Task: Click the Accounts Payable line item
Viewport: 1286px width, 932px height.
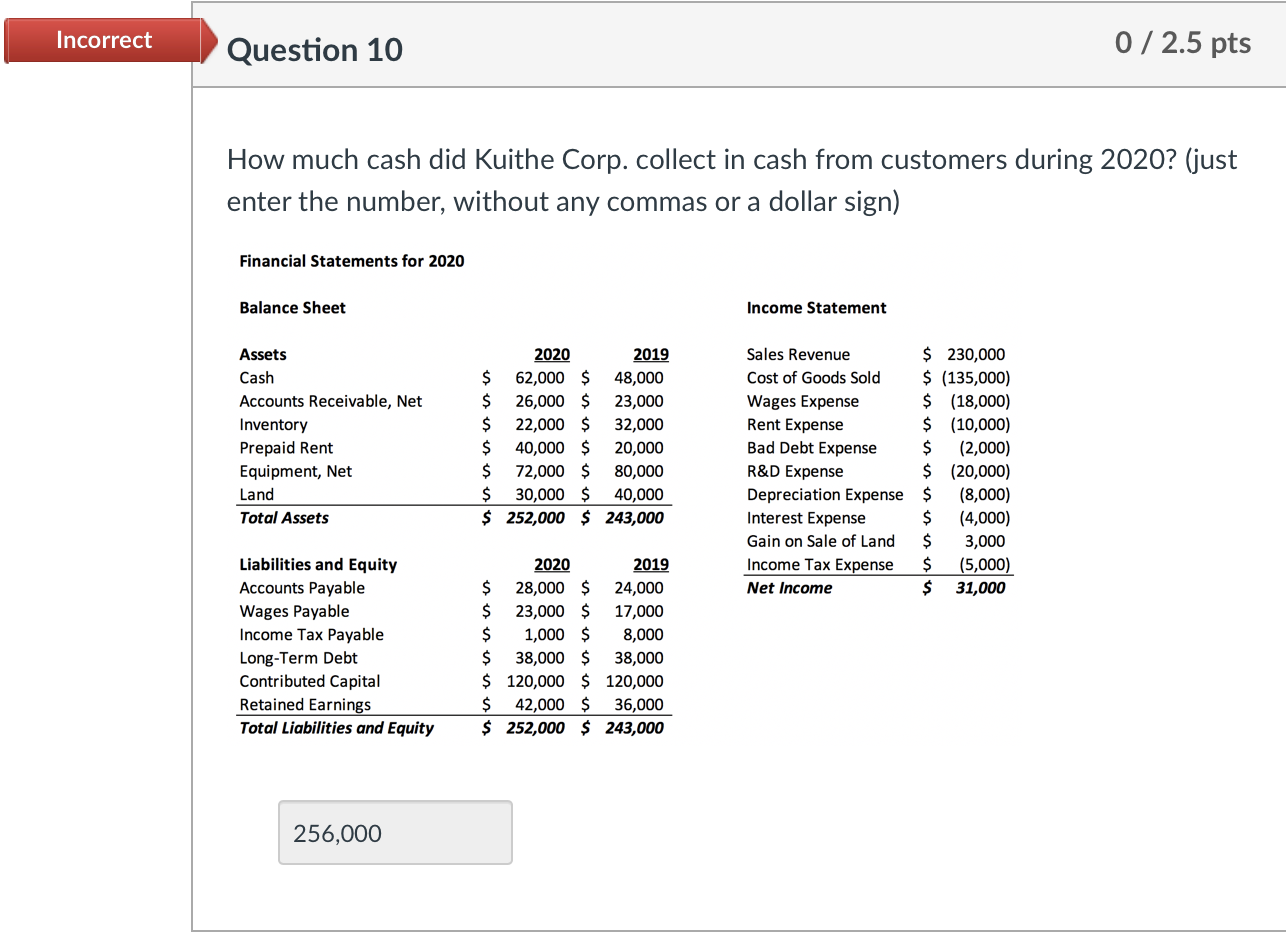Action: coord(302,588)
